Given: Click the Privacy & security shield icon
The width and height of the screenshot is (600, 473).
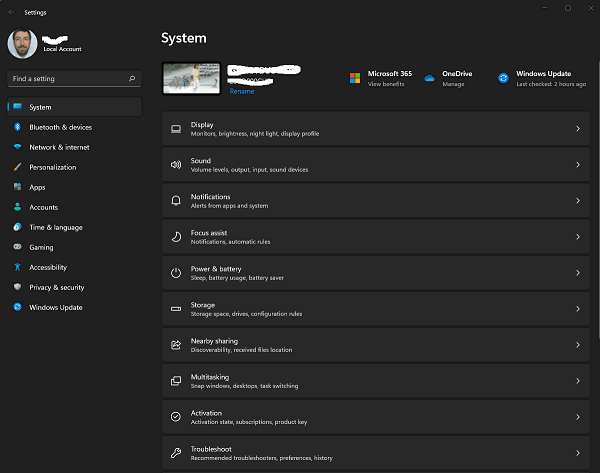Looking at the screenshot, I should [x=17, y=287].
